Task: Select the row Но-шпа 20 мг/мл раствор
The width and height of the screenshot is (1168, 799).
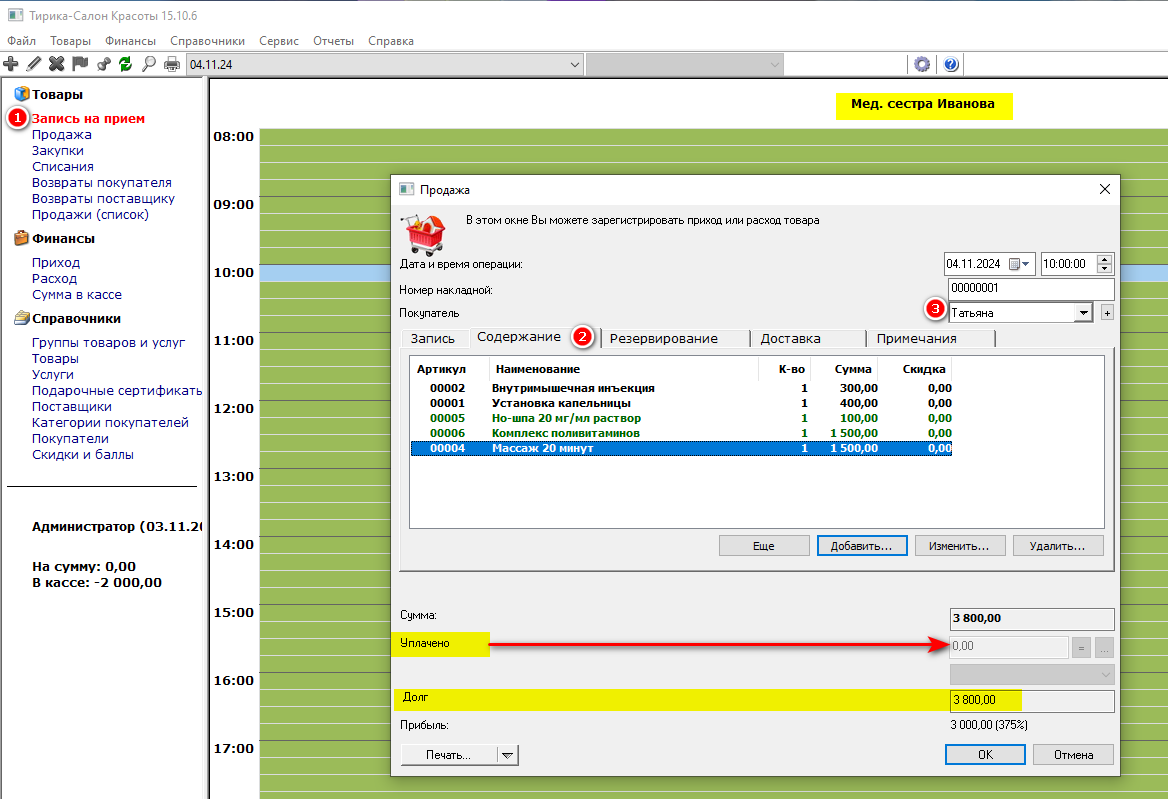Action: click(681, 418)
